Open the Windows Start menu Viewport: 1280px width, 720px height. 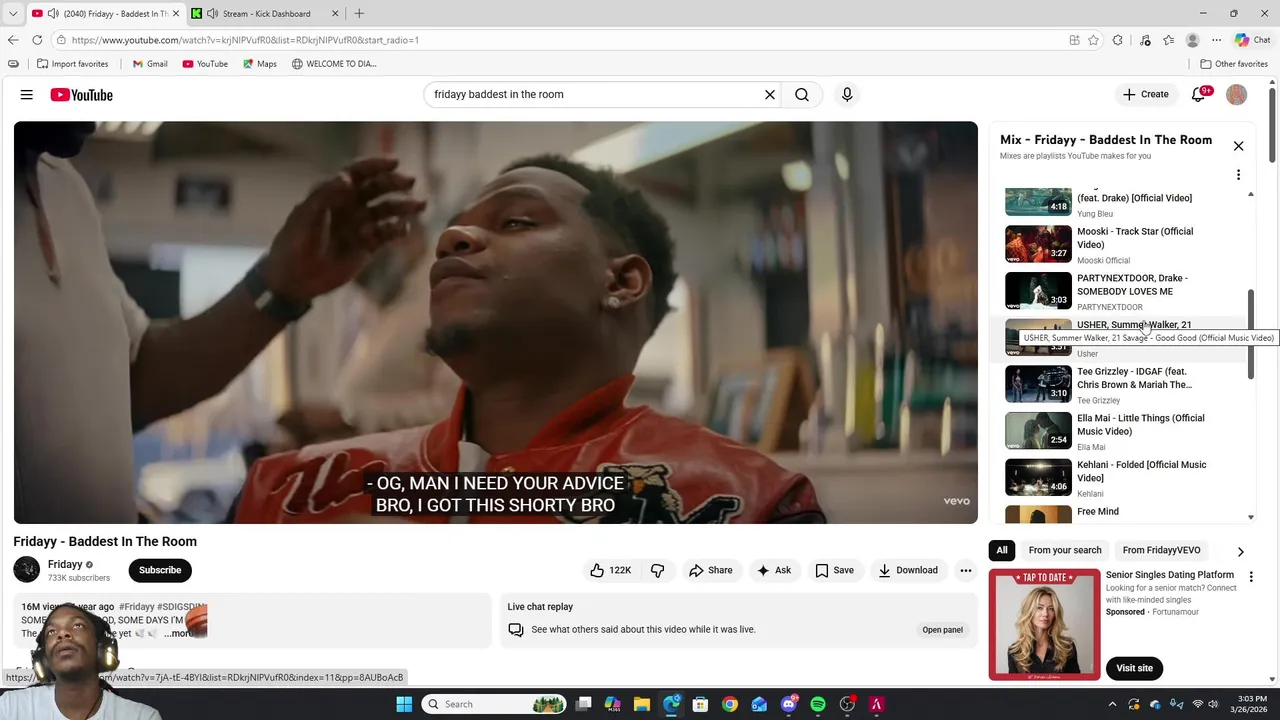point(404,704)
